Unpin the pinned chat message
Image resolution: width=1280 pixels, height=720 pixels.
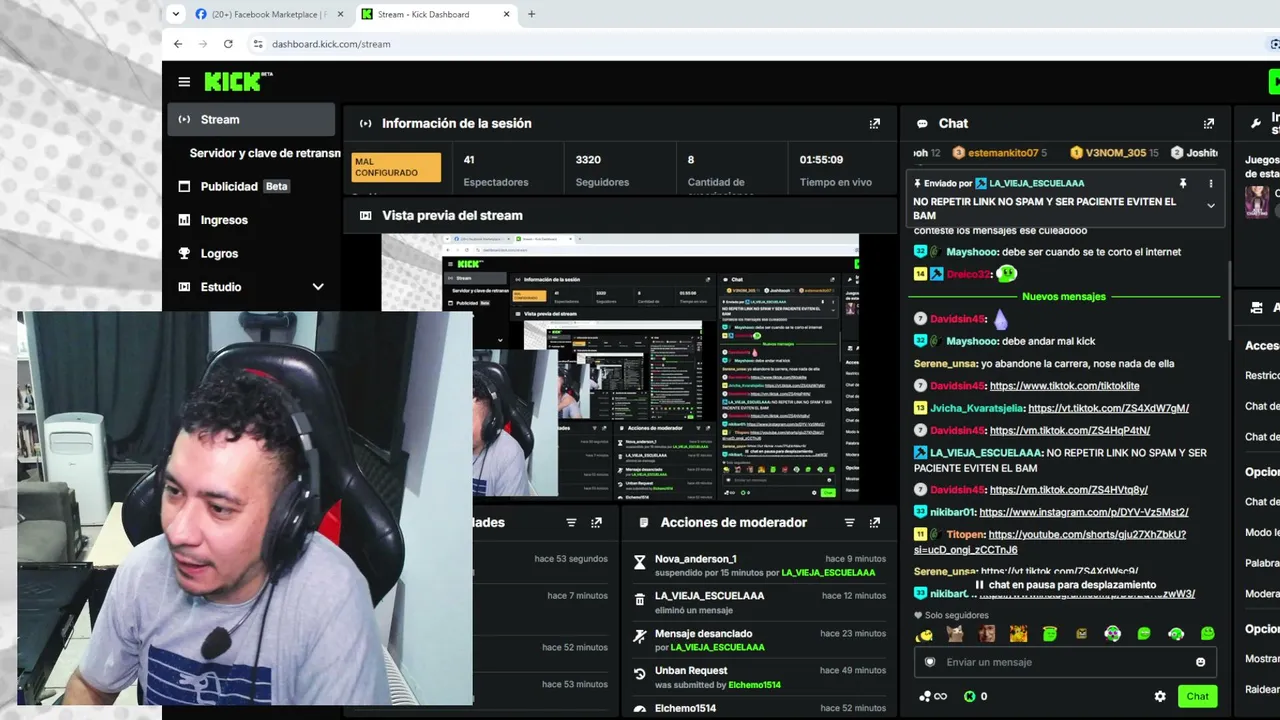point(1183,184)
